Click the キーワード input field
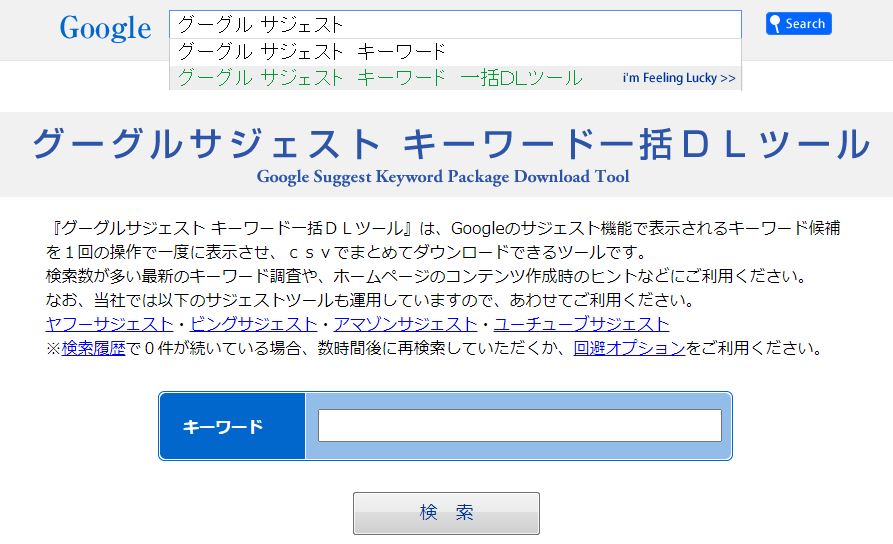This screenshot has height=544, width=893. (x=519, y=426)
